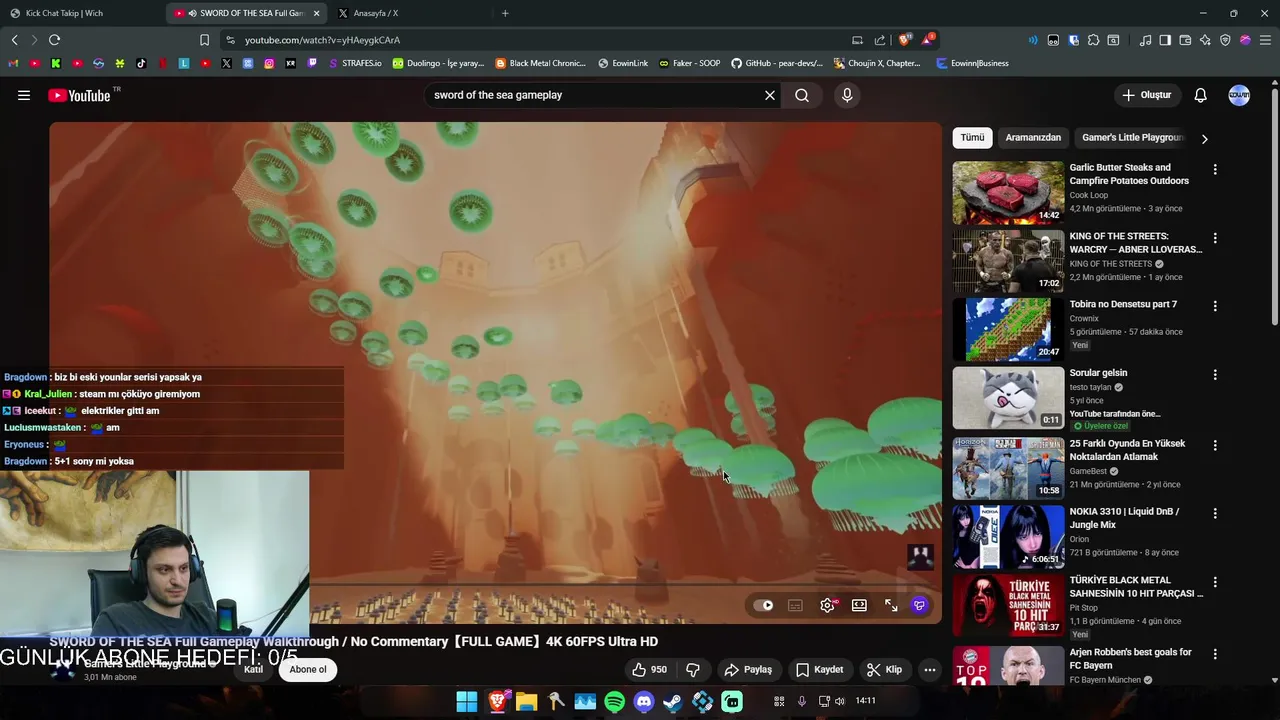Screen dimensions: 1280x720
Task: Open options for NOKIA 3310 video
Action: tap(1215, 513)
